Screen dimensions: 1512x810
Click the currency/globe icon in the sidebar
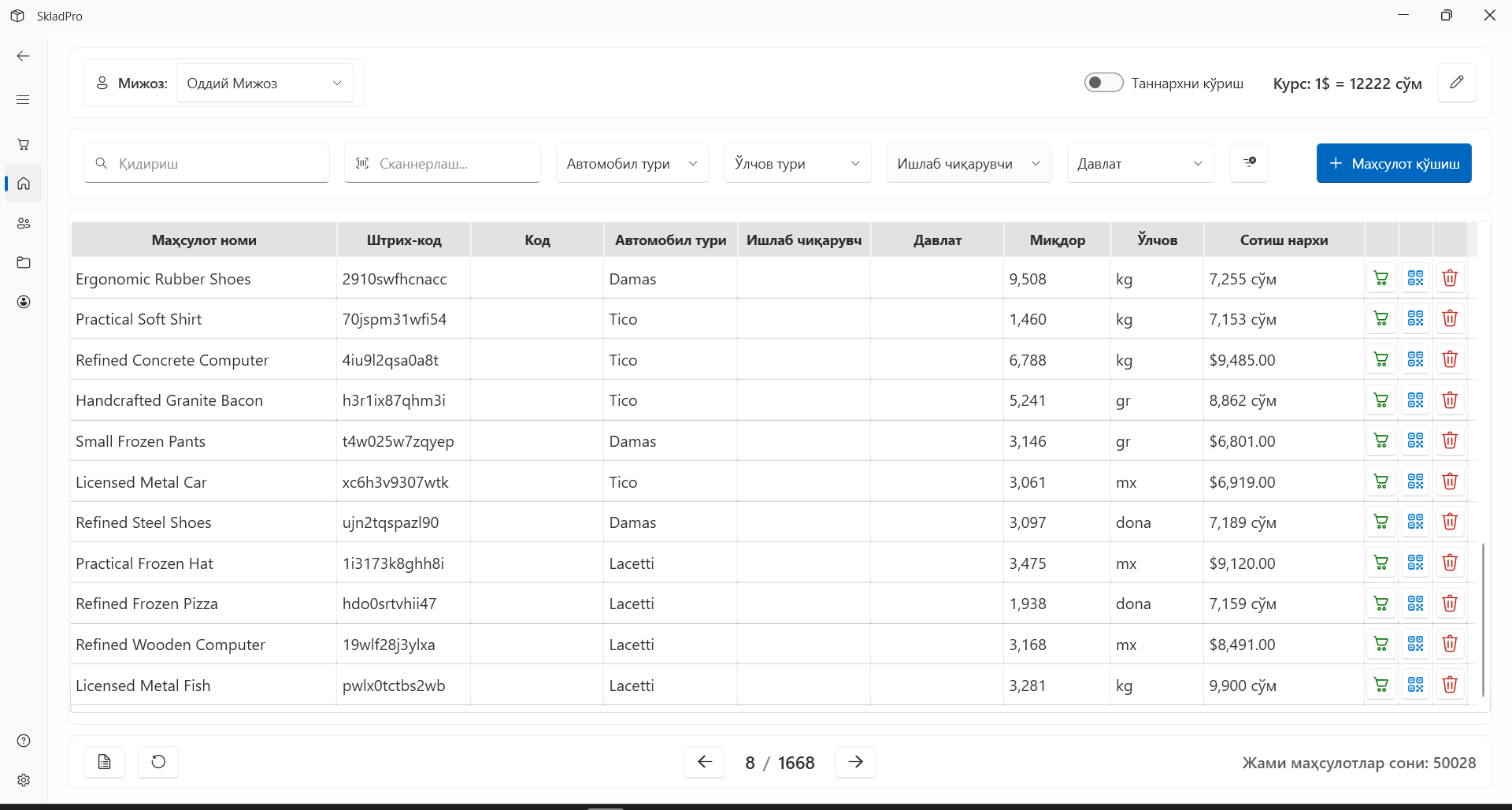point(24,302)
